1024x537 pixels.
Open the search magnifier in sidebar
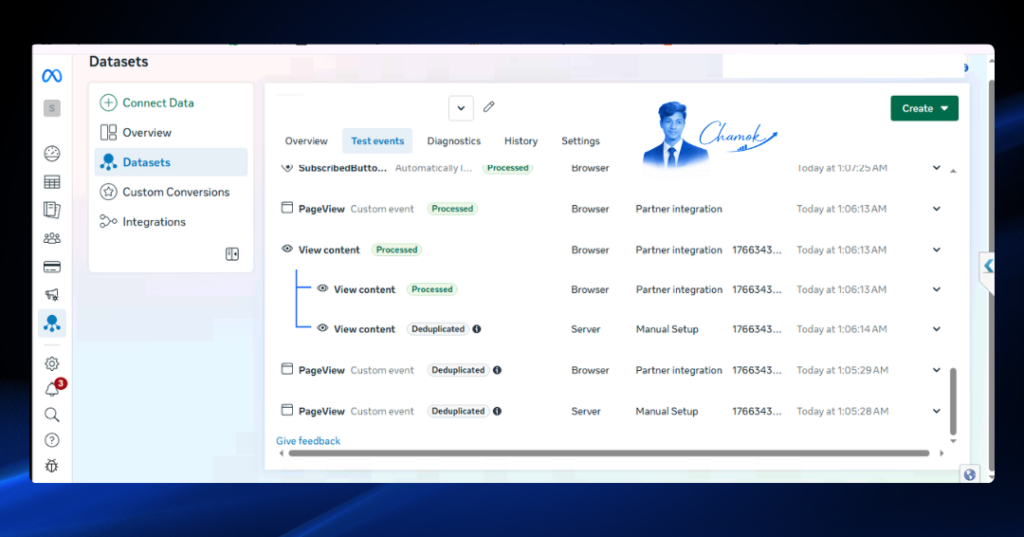click(52, 415)
